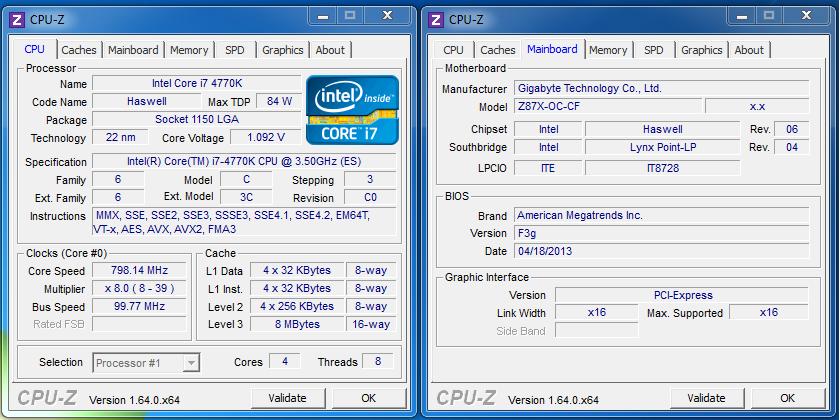Click motherboard Model value 'Z87X-OC-CF'
Image resolution: width=839 pixels, height=420 pixels.
608,106
